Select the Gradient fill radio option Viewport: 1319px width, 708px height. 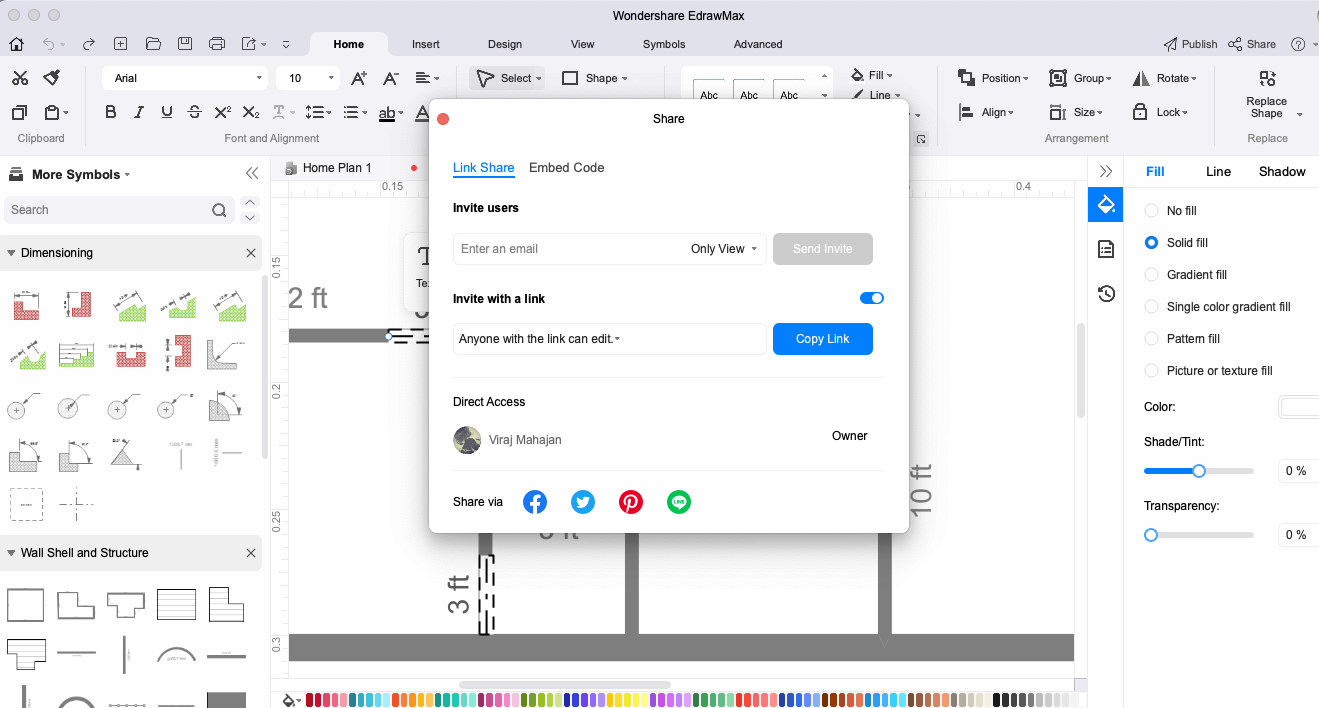(x=1151, y=275)
